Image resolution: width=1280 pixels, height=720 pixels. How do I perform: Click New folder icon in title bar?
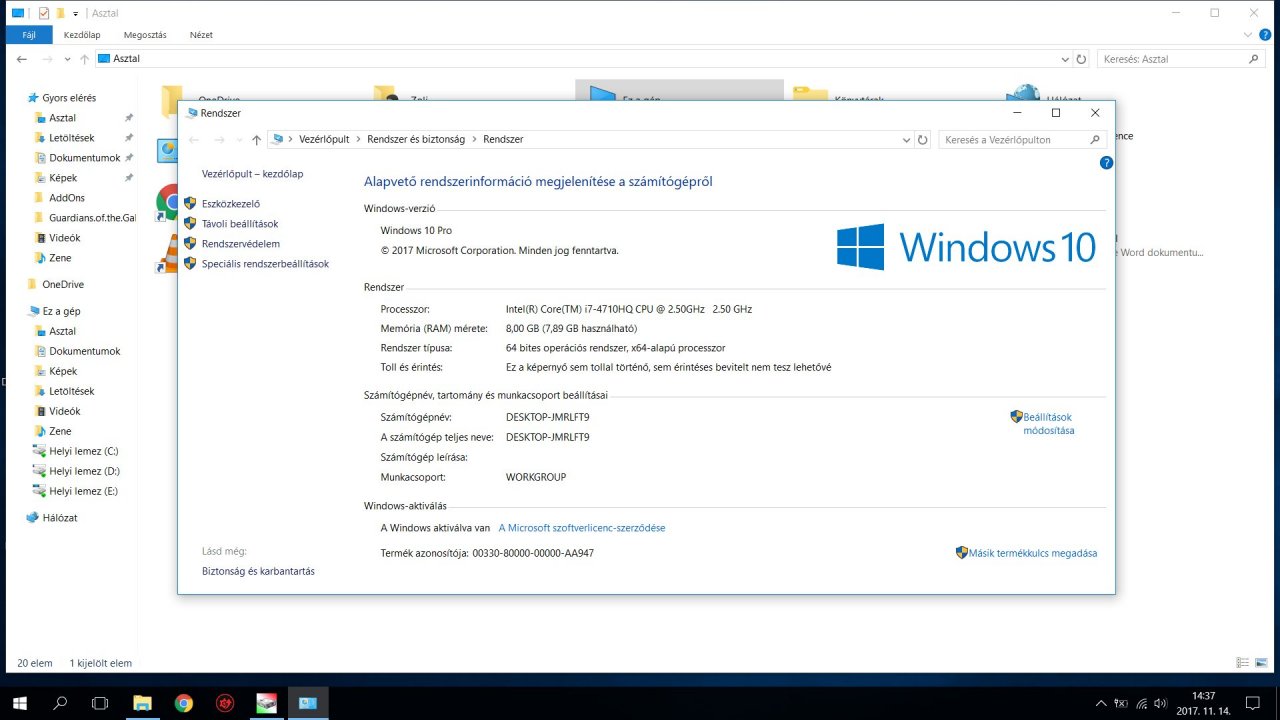(x=60, y=13)
